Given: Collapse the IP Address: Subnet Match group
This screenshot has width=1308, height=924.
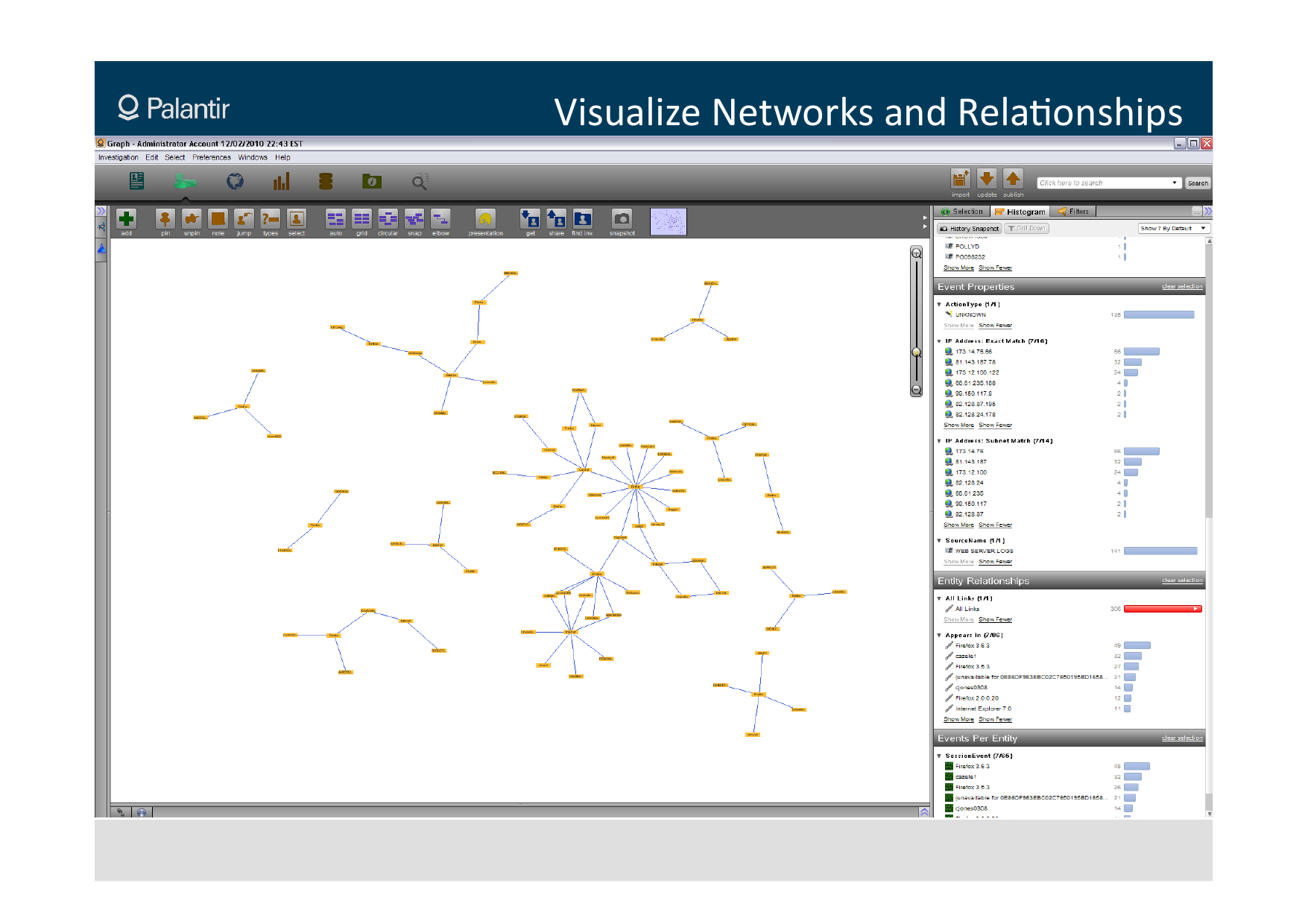Looking at the screenshot, I should coord(939,441).
